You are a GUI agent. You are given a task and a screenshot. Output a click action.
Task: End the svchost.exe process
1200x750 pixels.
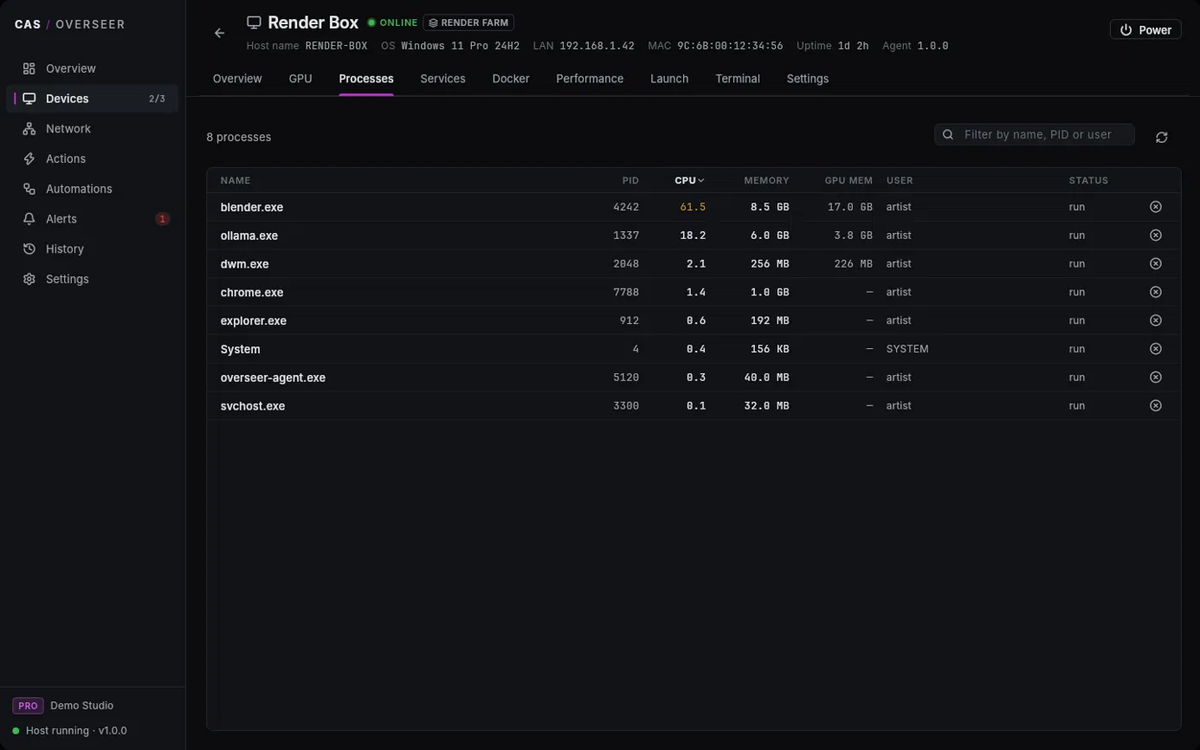[1155, 406]
